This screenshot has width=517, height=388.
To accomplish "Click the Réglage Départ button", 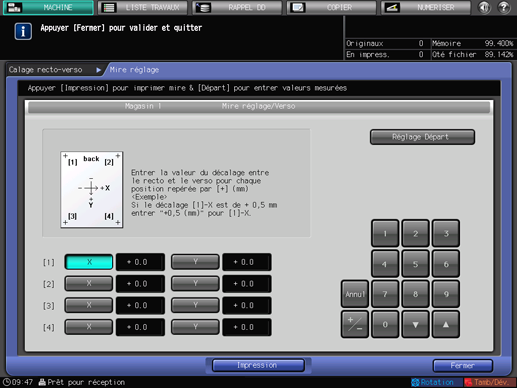I will click(x=422, y=137).
